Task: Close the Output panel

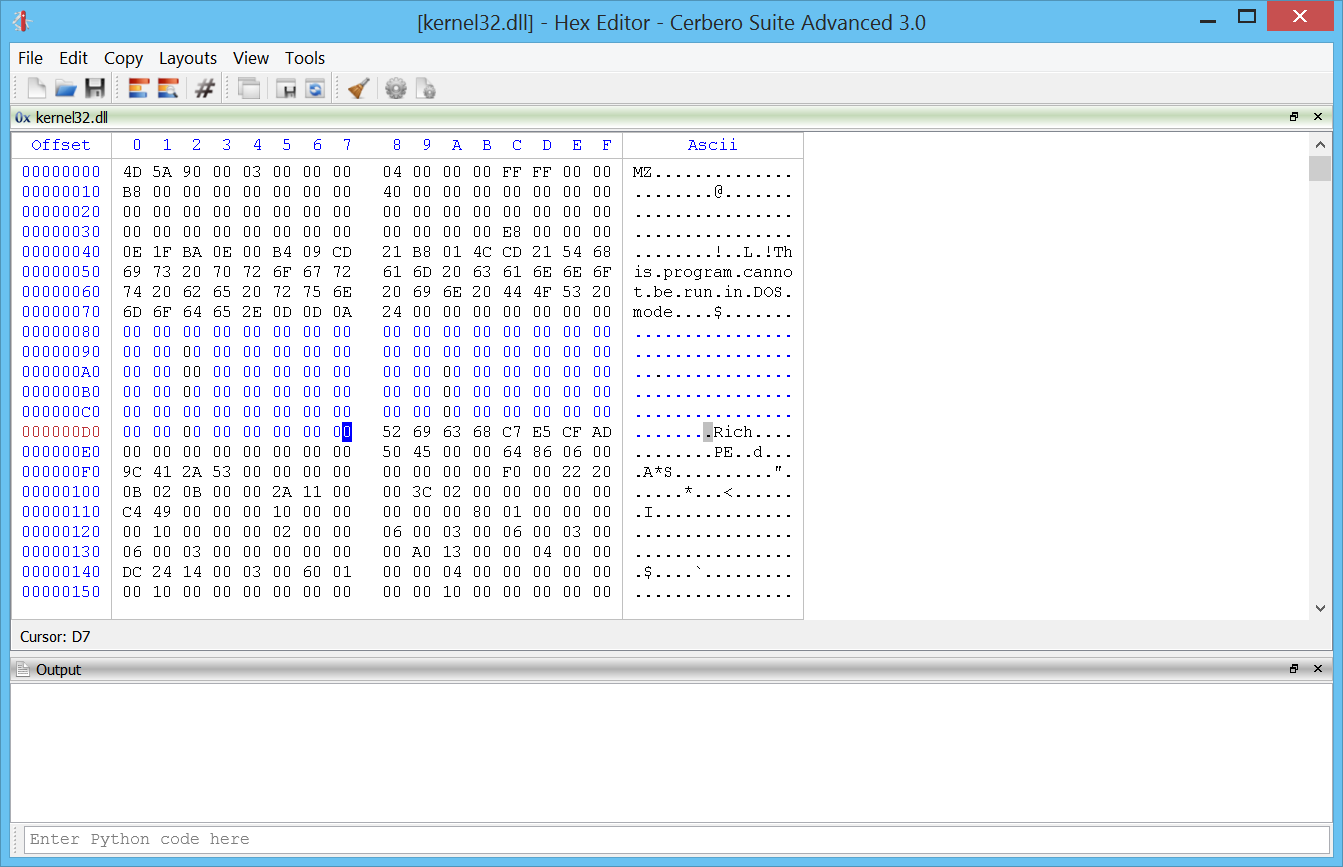Action: [1318, 669]
